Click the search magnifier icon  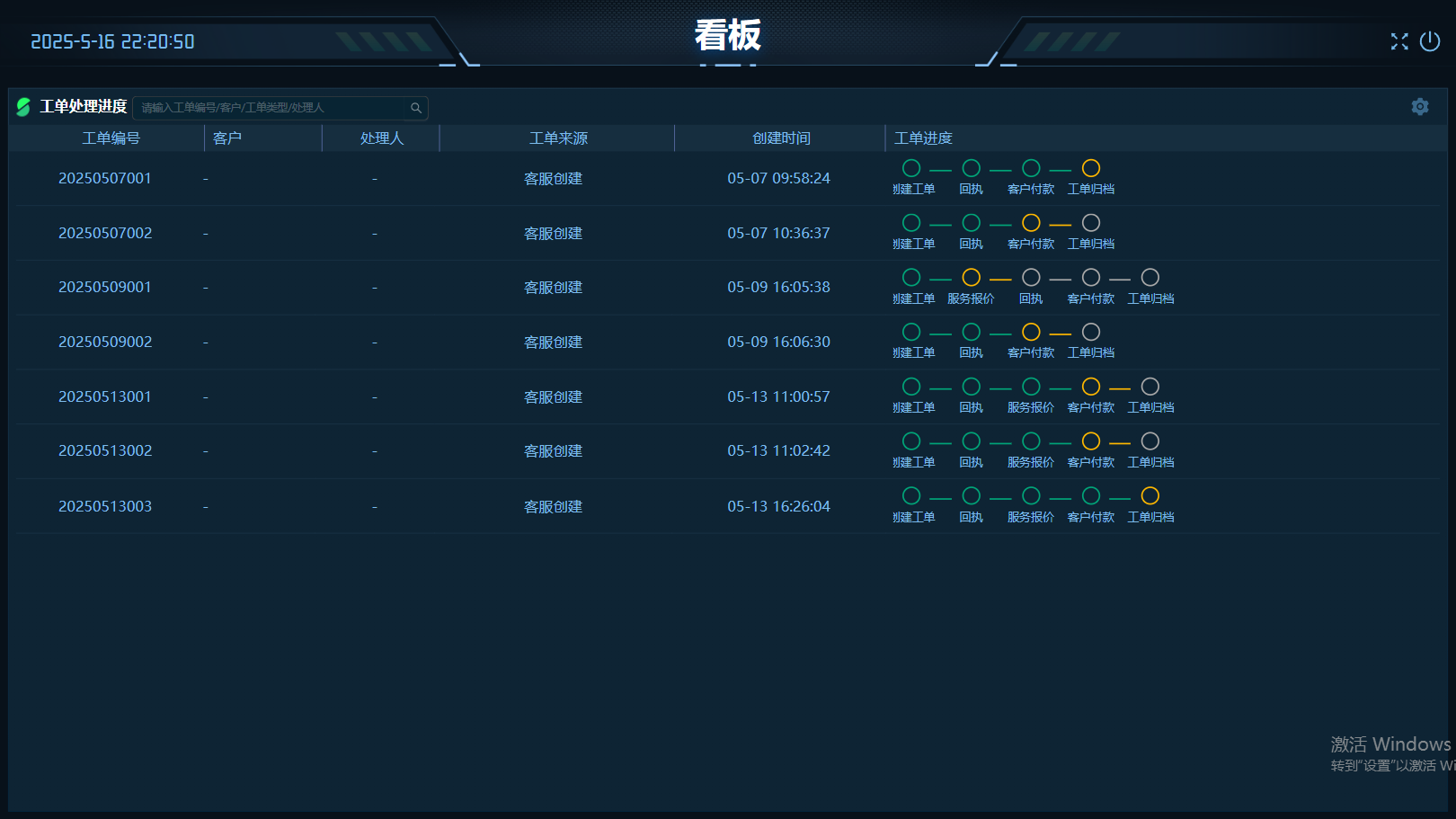[416, 108]
